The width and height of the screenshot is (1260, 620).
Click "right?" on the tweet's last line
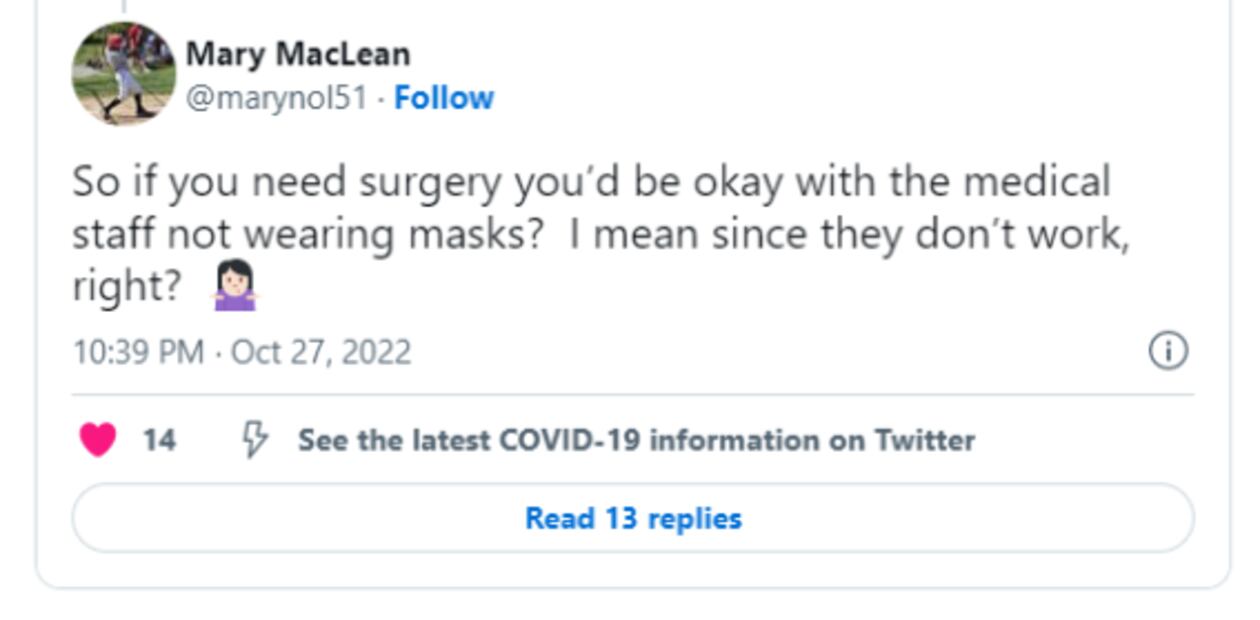click(127, 287)
